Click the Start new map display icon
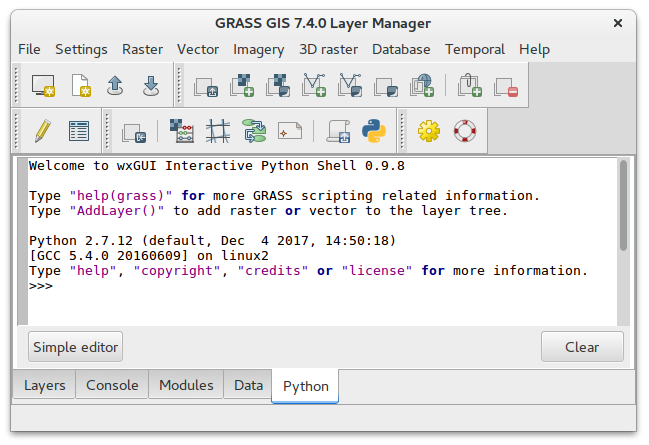649x445 pixels. coord(43,86)
